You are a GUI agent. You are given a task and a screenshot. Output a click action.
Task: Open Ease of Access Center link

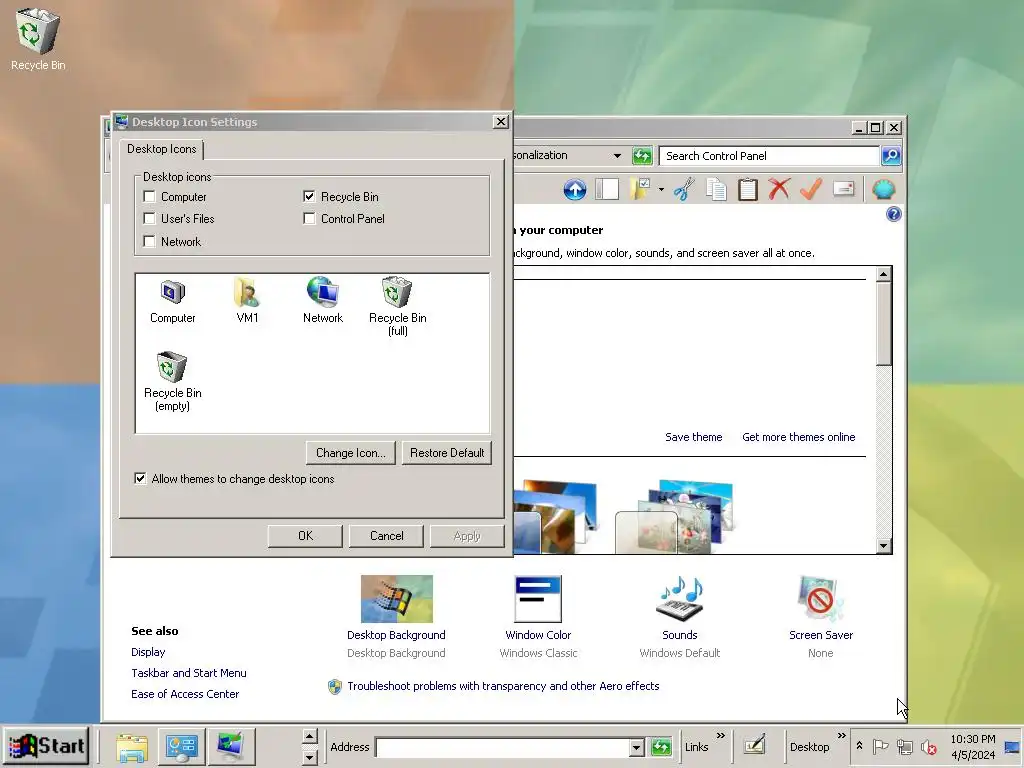[x=185, y=694]
